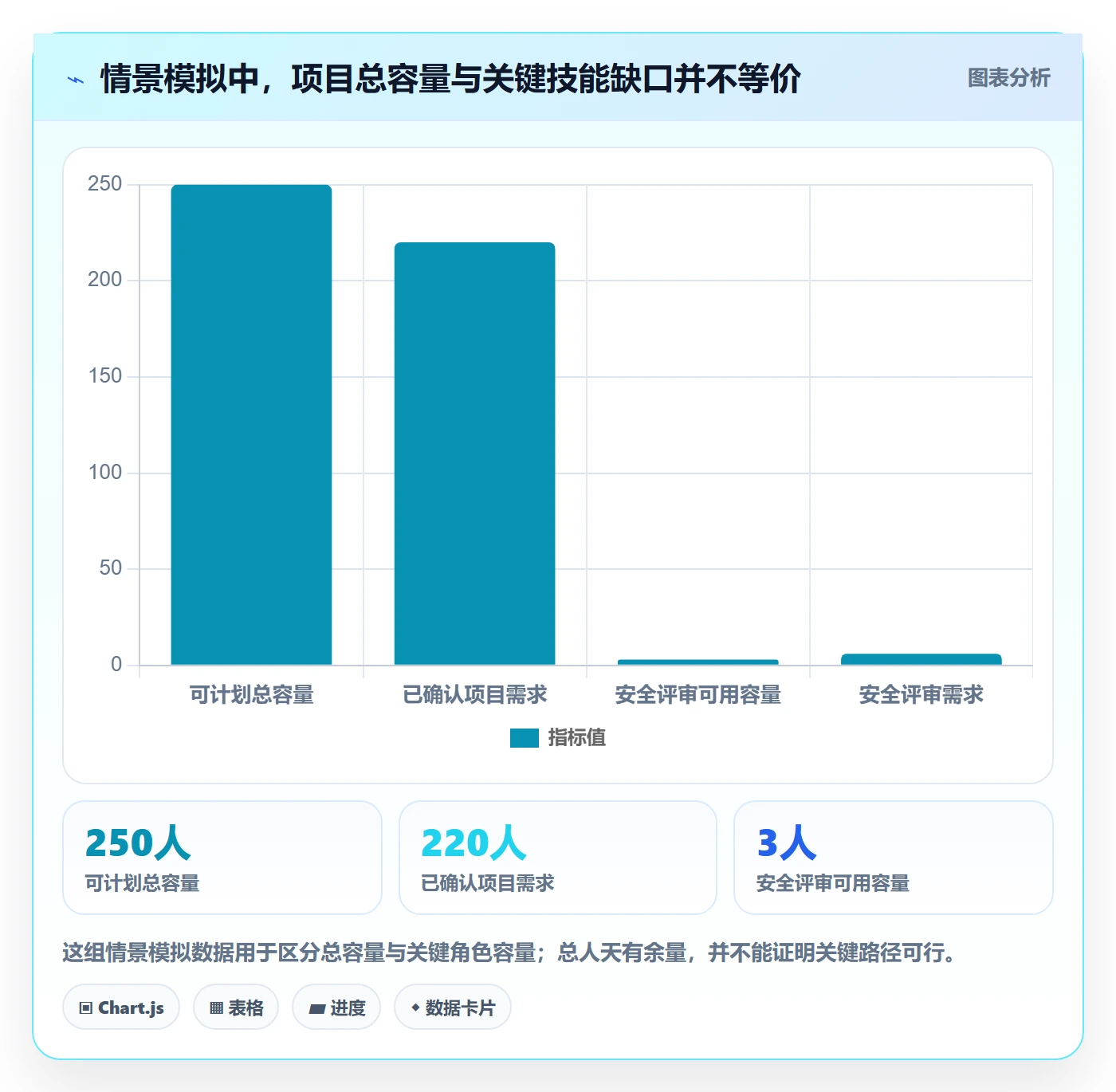Click the 可计划总容量 x-axis label
The image size is (1116, 1092).
pos(251,695)
